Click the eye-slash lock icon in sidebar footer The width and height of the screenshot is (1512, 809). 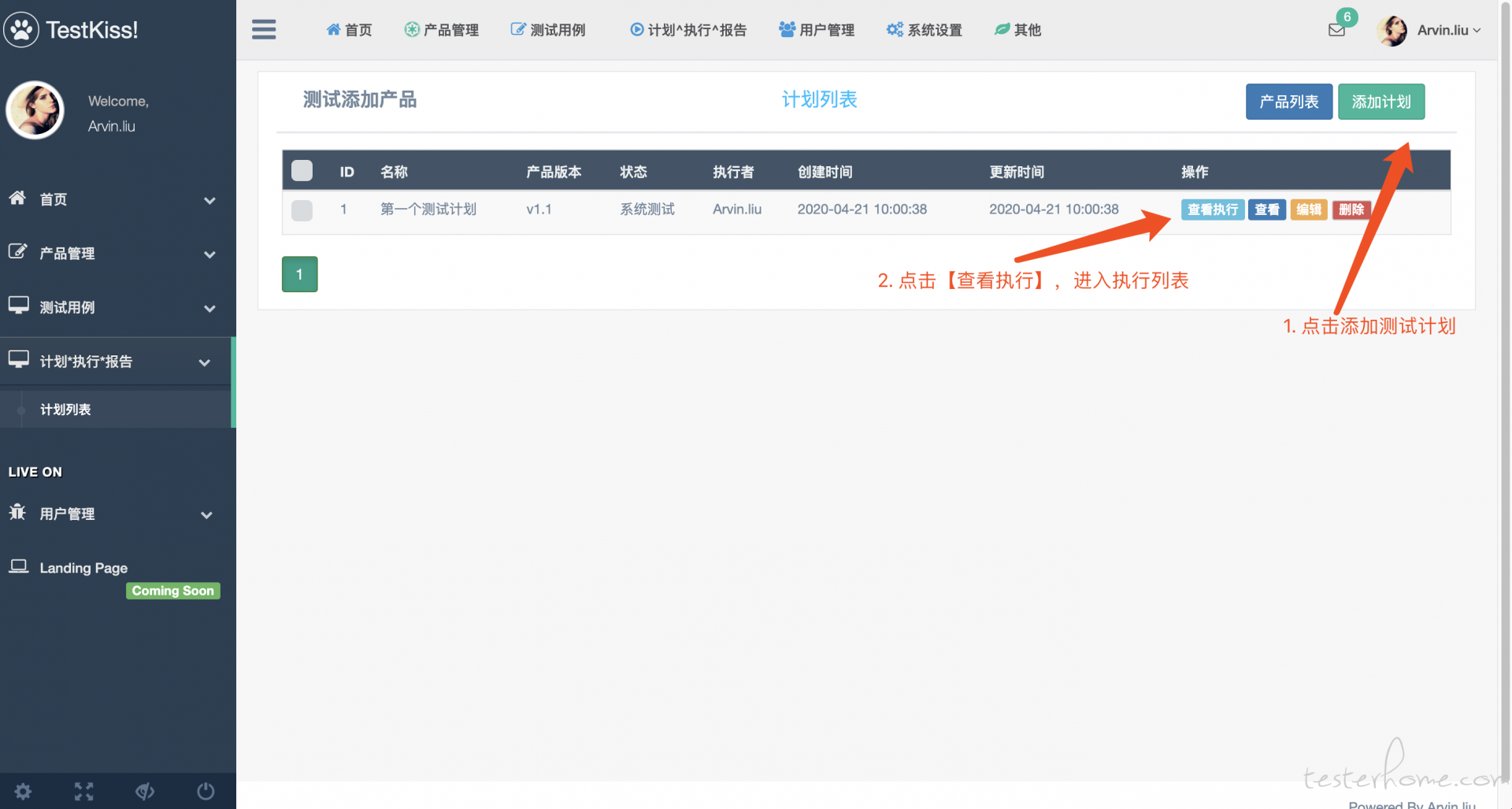click(145, 792)
